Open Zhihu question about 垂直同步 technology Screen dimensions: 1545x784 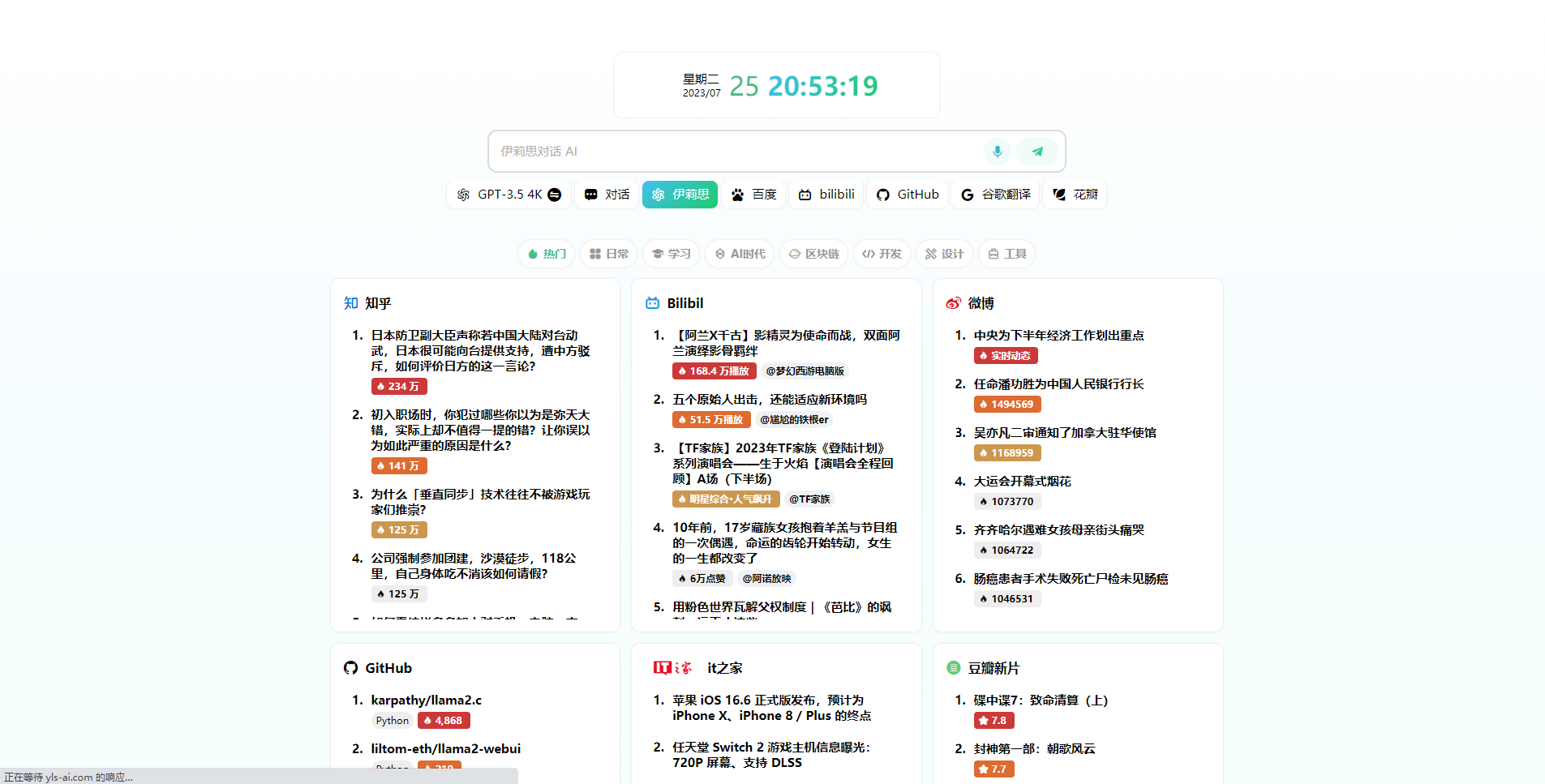click(481, 501)
